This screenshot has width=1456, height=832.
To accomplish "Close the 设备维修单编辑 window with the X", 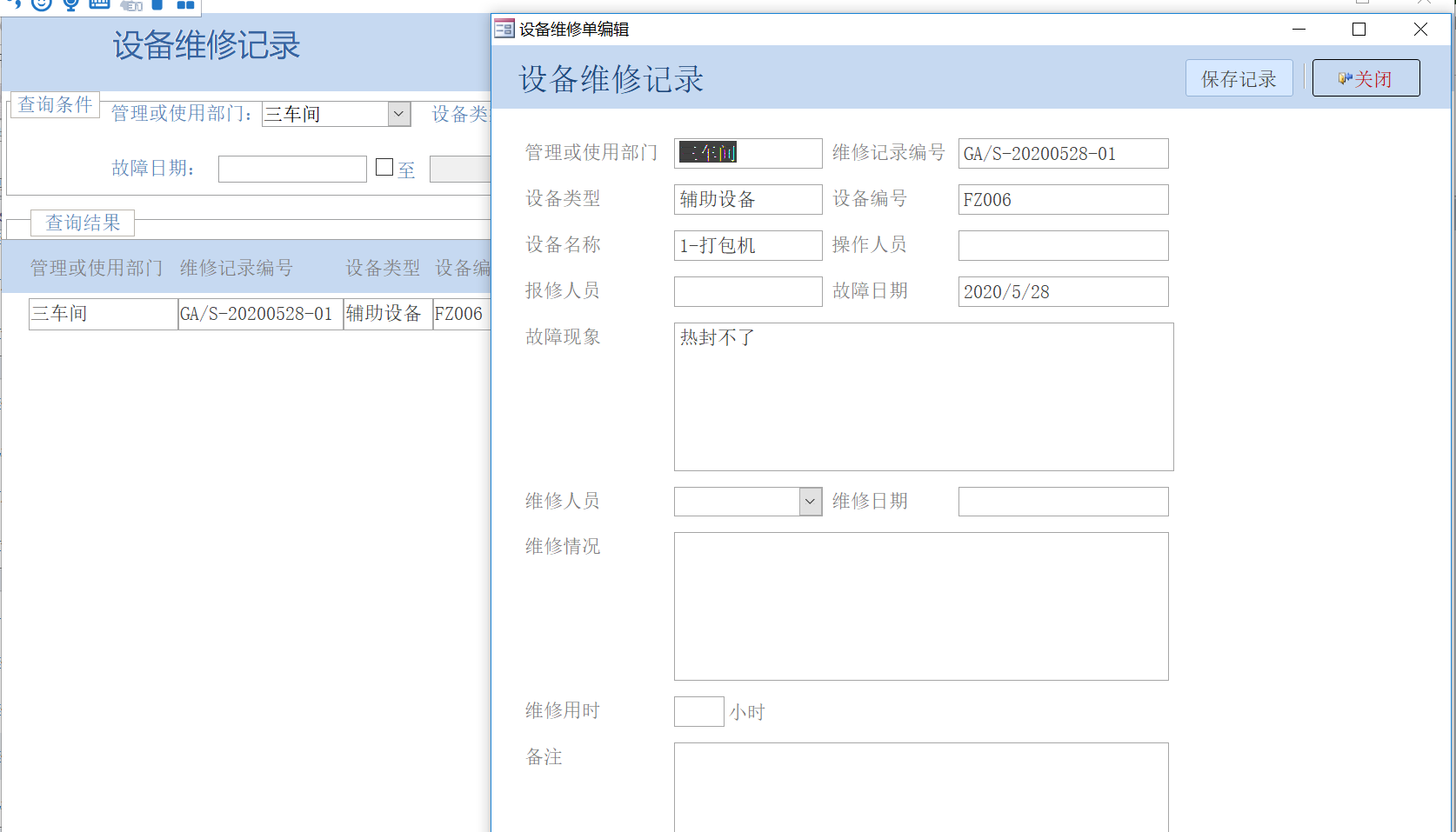I will tap(1420, 30).
